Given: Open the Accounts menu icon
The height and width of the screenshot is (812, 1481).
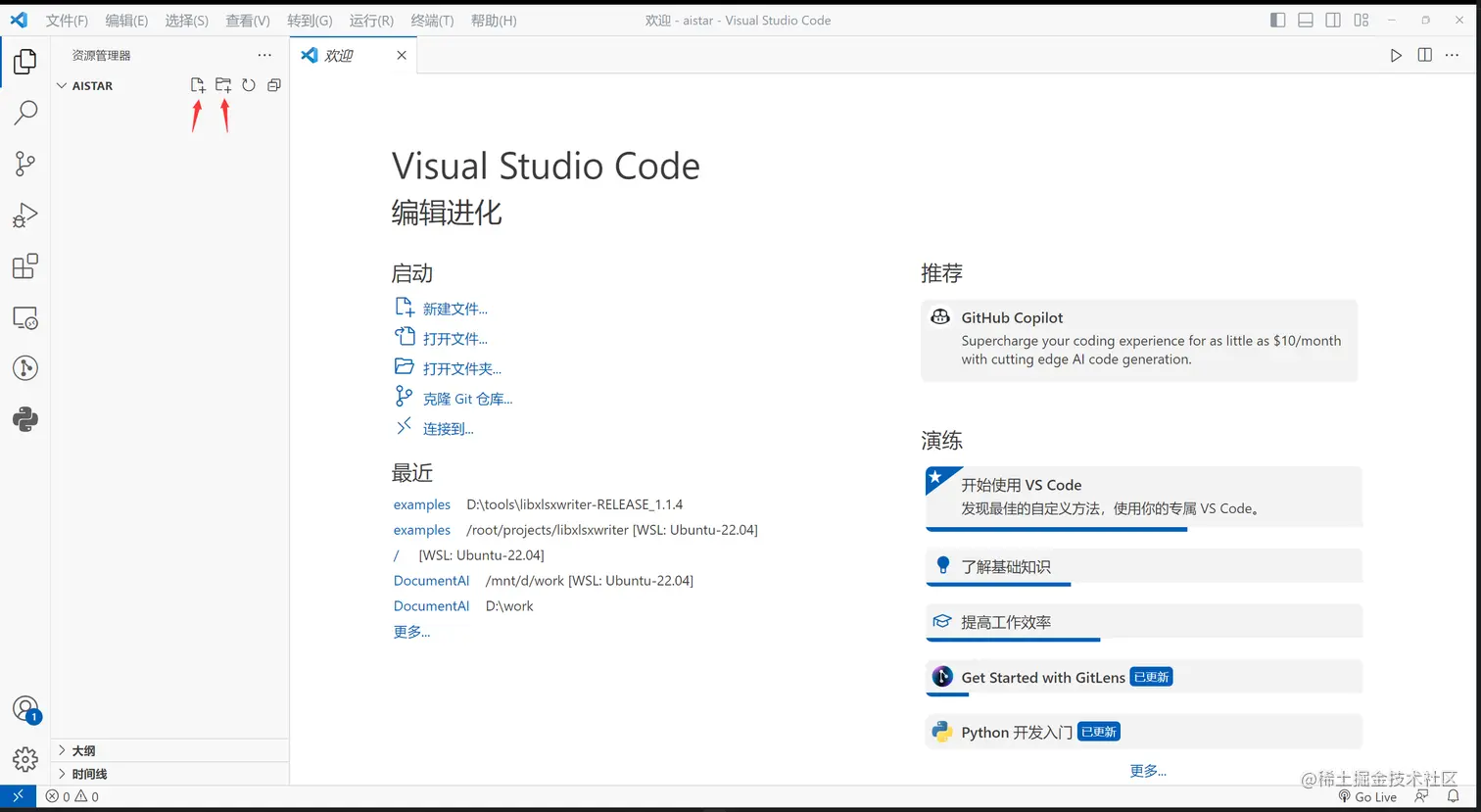Looking at the screenshot, I should tap(25, 709).
